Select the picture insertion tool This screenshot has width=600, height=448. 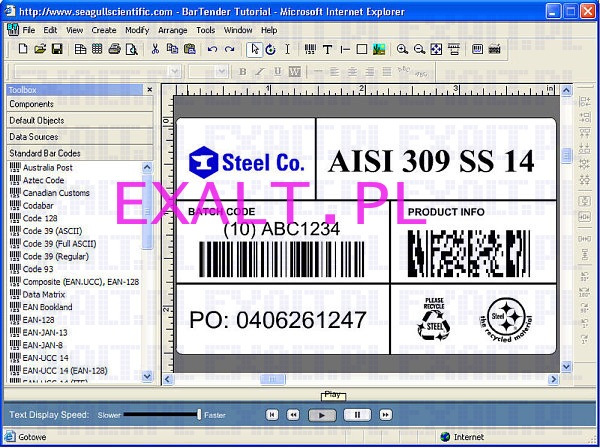(379, 49)
